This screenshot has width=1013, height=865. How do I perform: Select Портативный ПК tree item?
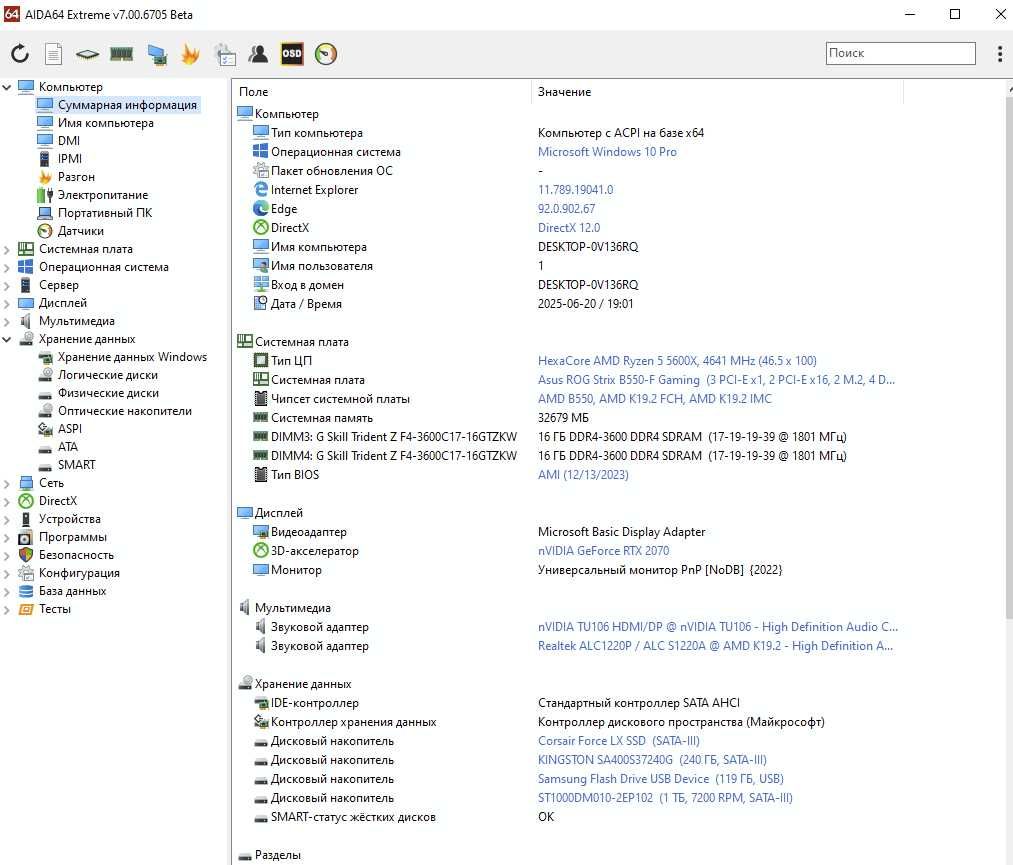105,213
